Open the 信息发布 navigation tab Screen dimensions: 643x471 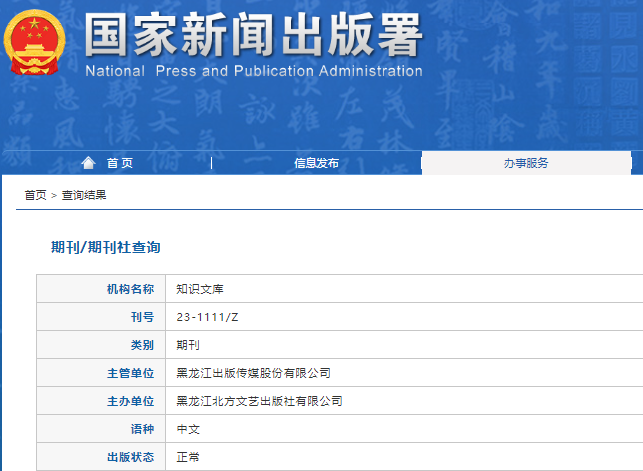coord(316,163)
